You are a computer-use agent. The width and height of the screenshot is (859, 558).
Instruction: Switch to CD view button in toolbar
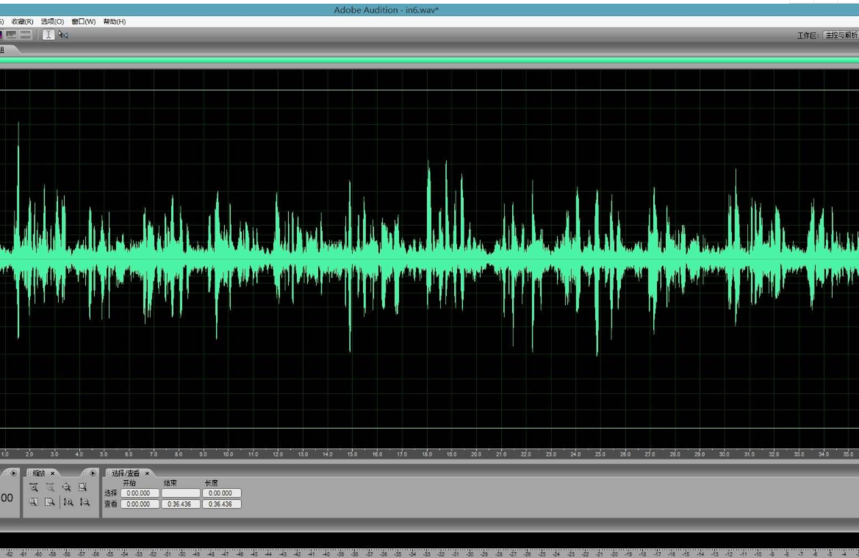(x=25, y=34)
